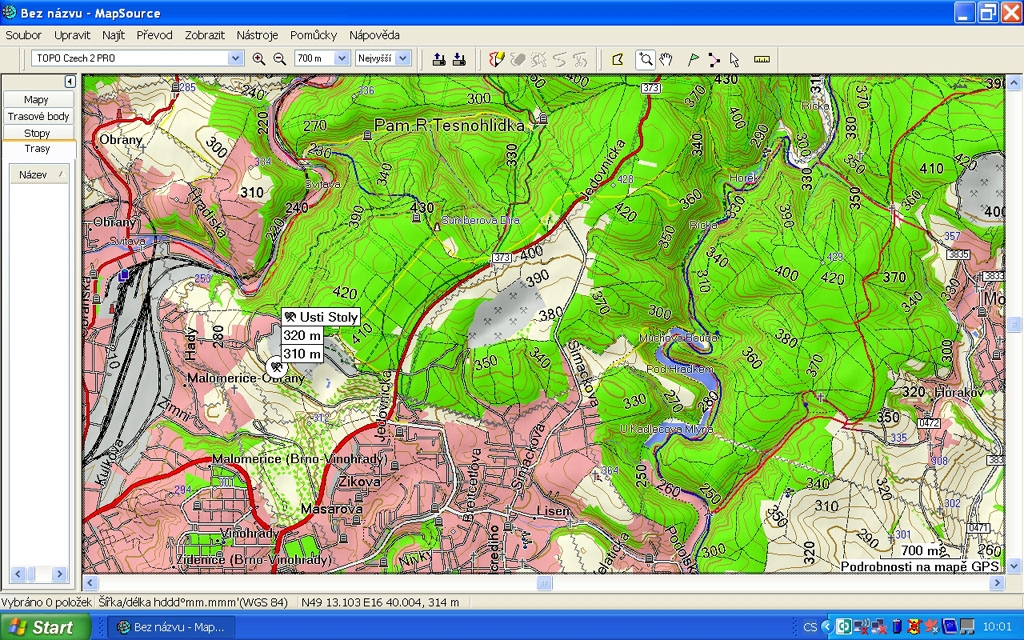Click the Vybráno 0 položek status text

pyautogui.click(x=47, y=602)
